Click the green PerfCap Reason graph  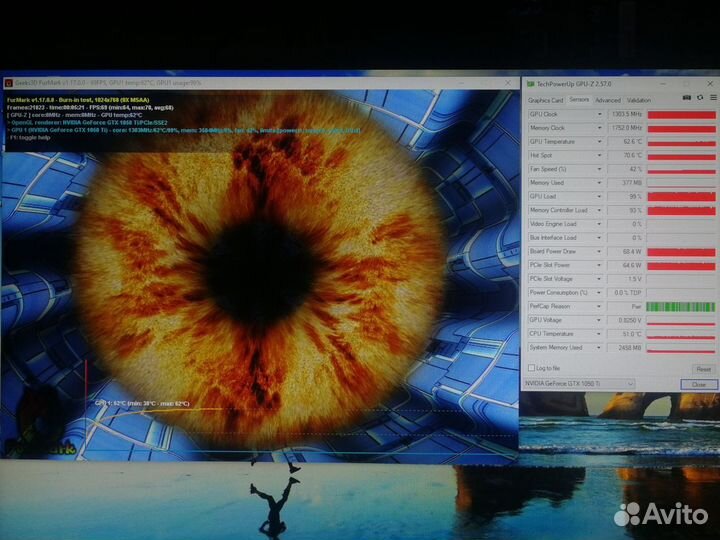pyautogui.click(x=680, y=306)
